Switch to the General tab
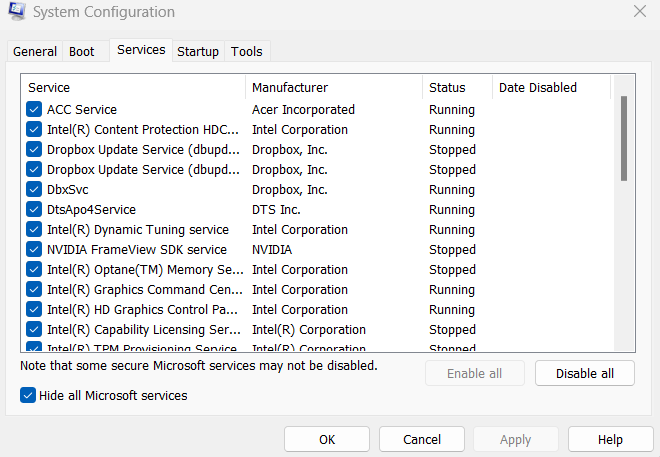This screenshot has width=660, height=457. pyautogui.click(x=35, y=52)
